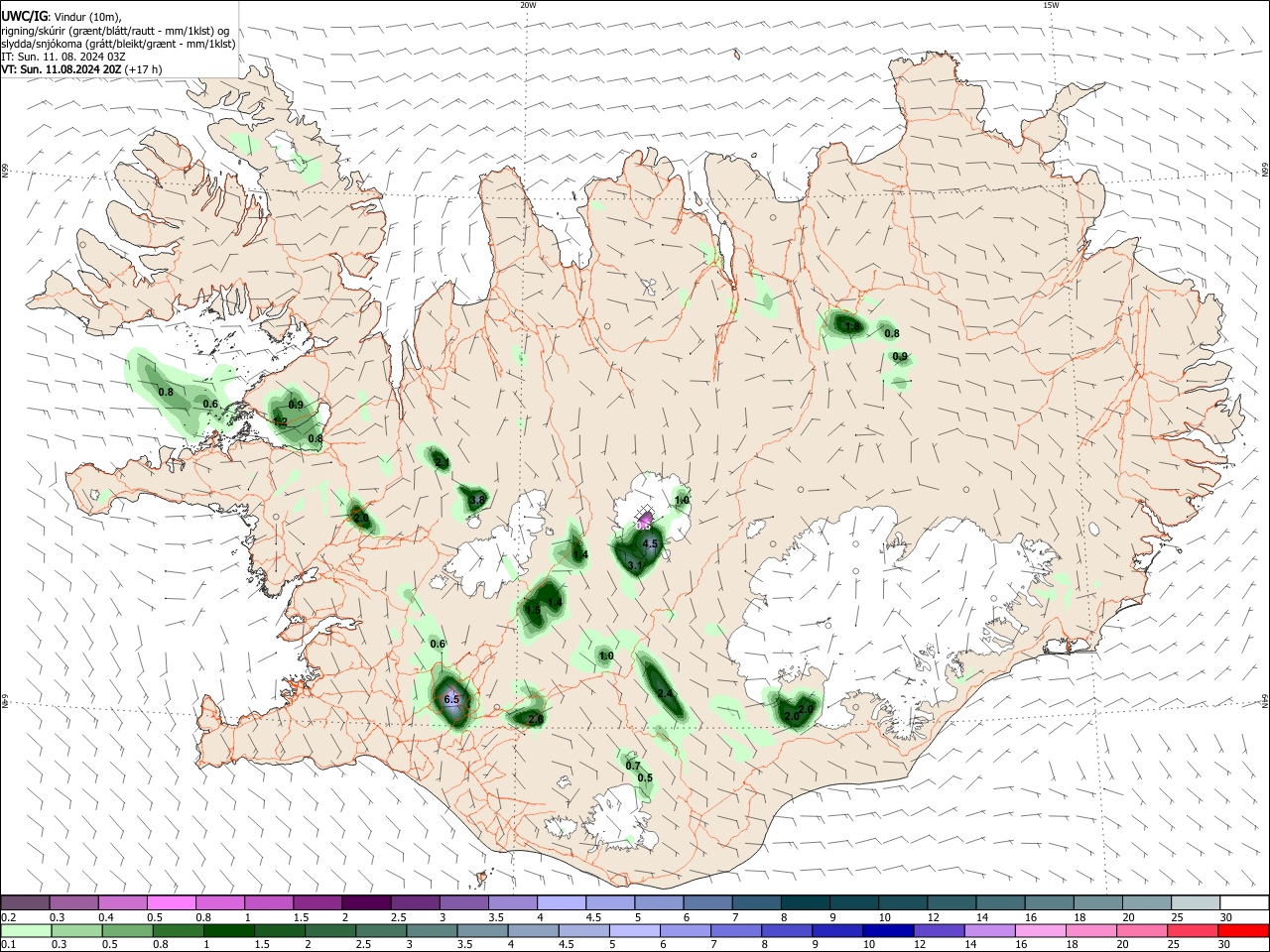The height and width of the screenshot is (952, 1270).
Task: Select the lavender 14 swatch in lower legend row
Action: click(988, 930)
